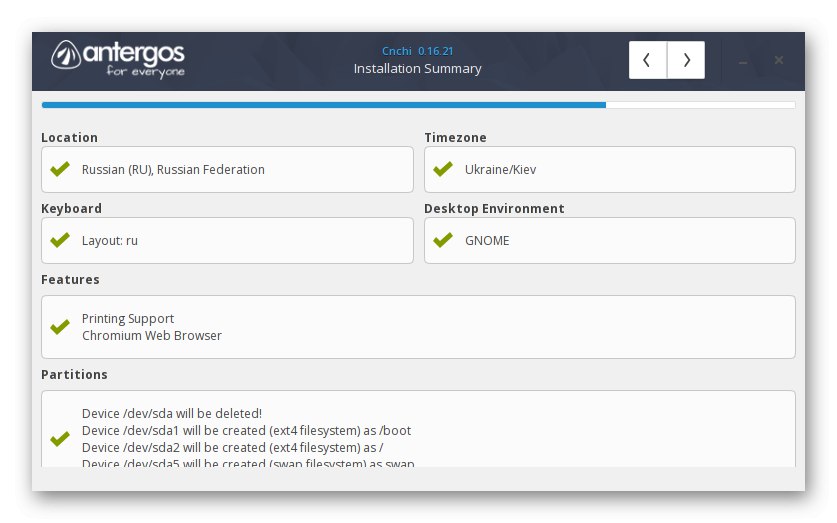
Task: Select the Russian (RU), Russian Federation entry
Action: click(x=173, y=170)
